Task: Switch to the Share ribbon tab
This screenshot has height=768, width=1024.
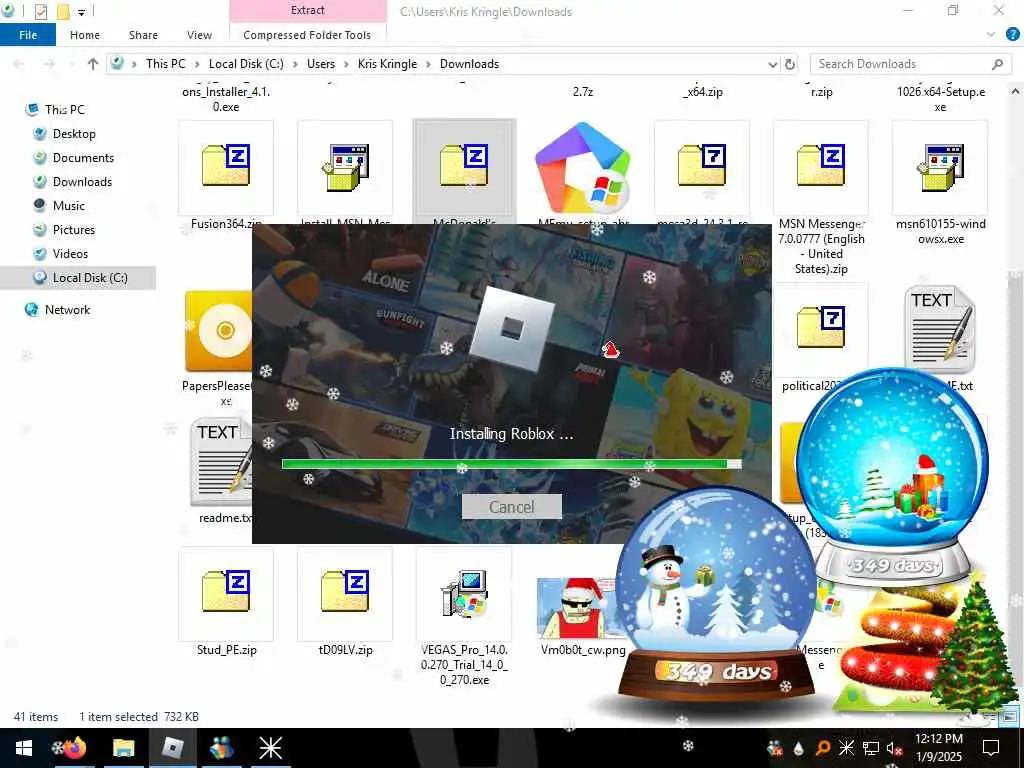Action: point(143,35)
